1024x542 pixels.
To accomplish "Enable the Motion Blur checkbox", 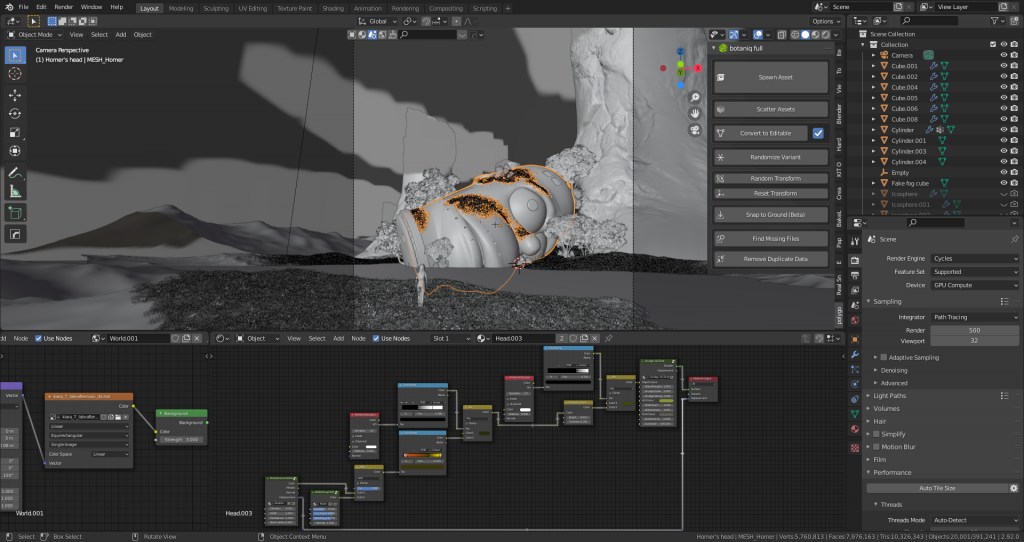I will (x=876, y=447).
